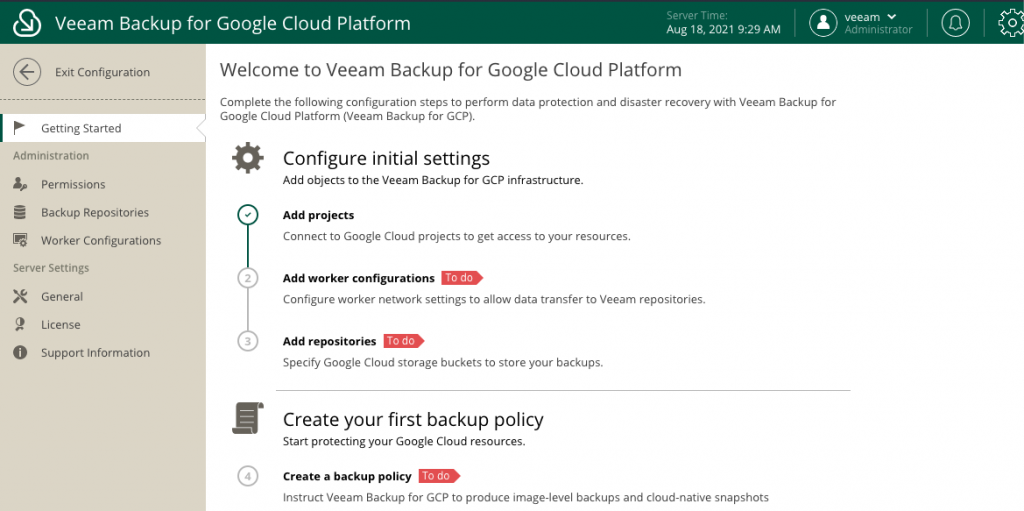Viewport: 1024px width, 511px height.
Task: Expand the veeam user dropdown arrow
Action: [x=892, y=17]
